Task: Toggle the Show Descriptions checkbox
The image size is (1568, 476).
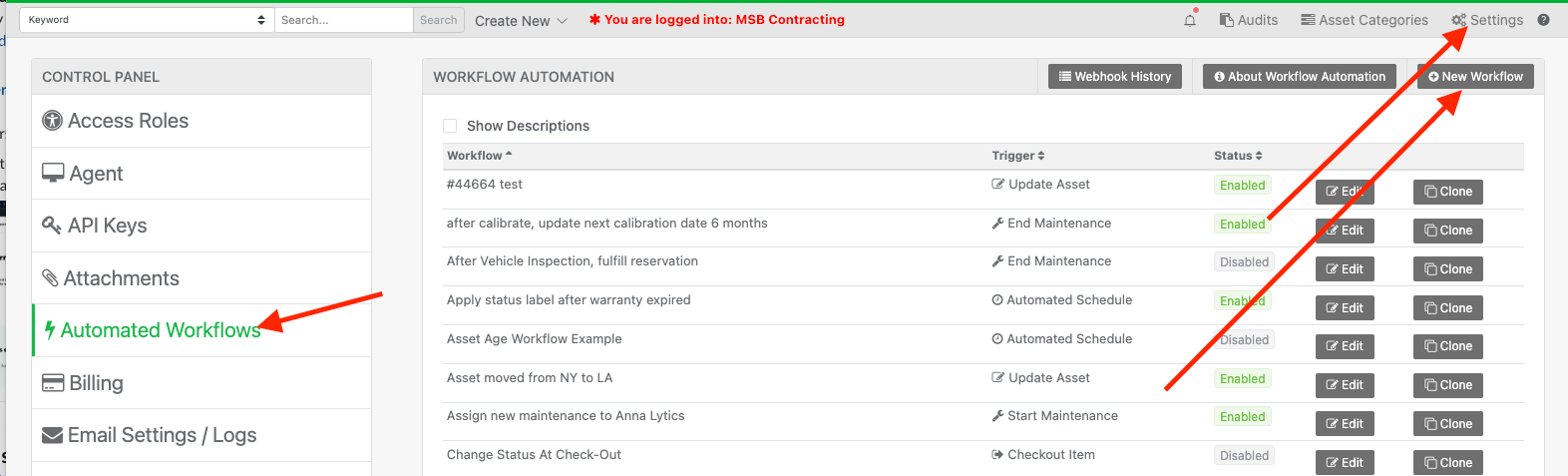Action: [x=450, y=126]
